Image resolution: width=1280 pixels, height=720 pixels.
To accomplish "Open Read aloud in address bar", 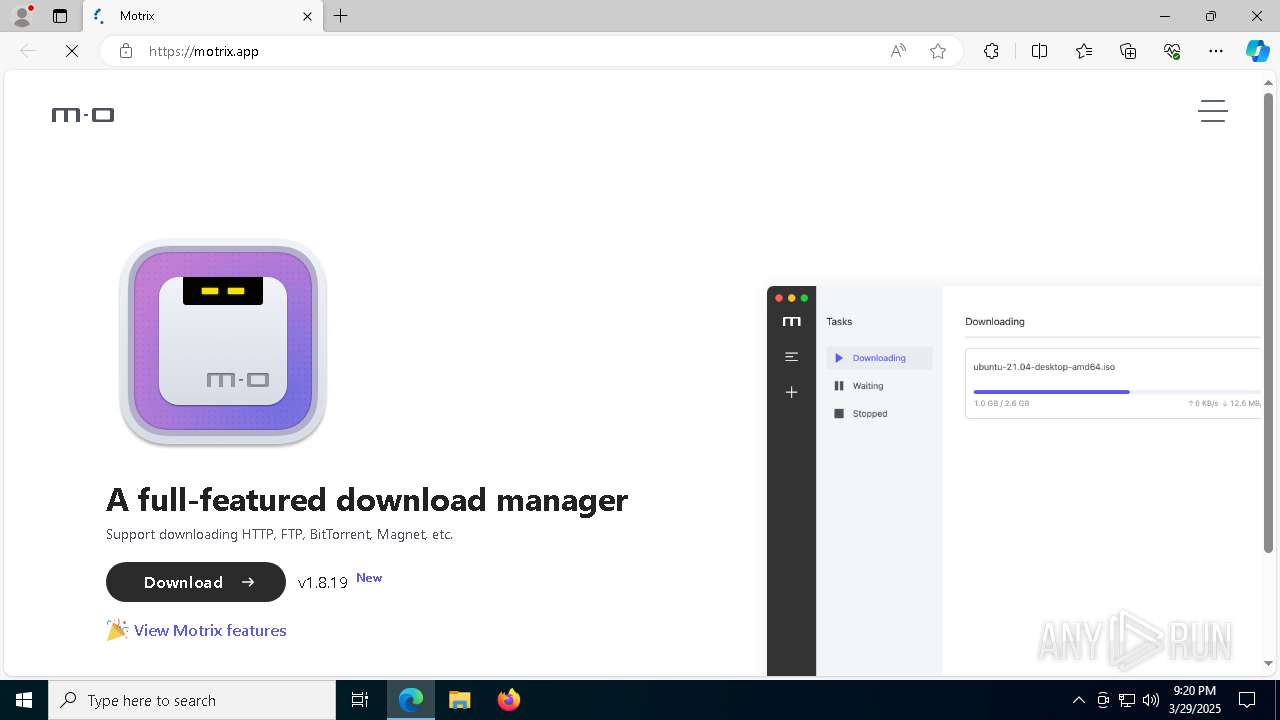I will [x=898, y=51].
